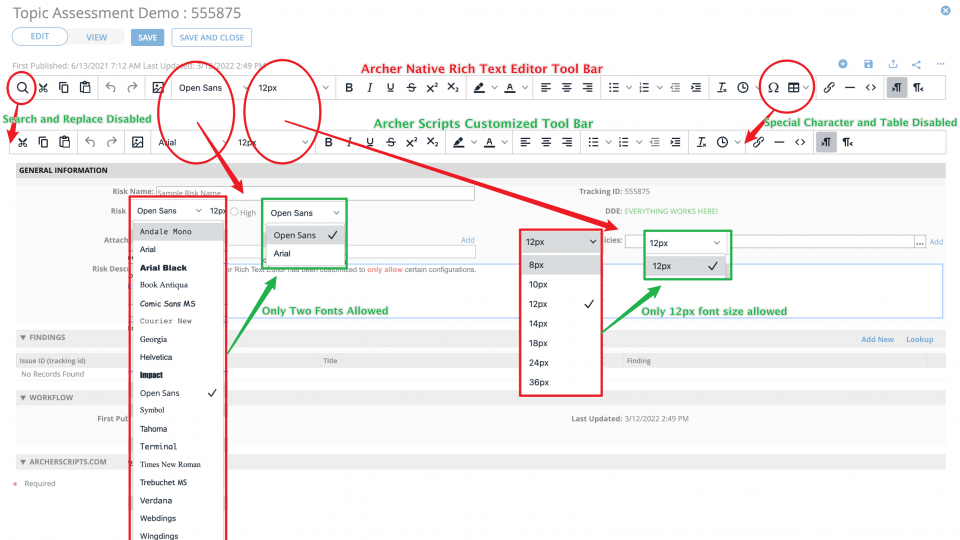Click Add New link in Findings
The height and width of the screenshot is (540, 960).
pos(877,339)
